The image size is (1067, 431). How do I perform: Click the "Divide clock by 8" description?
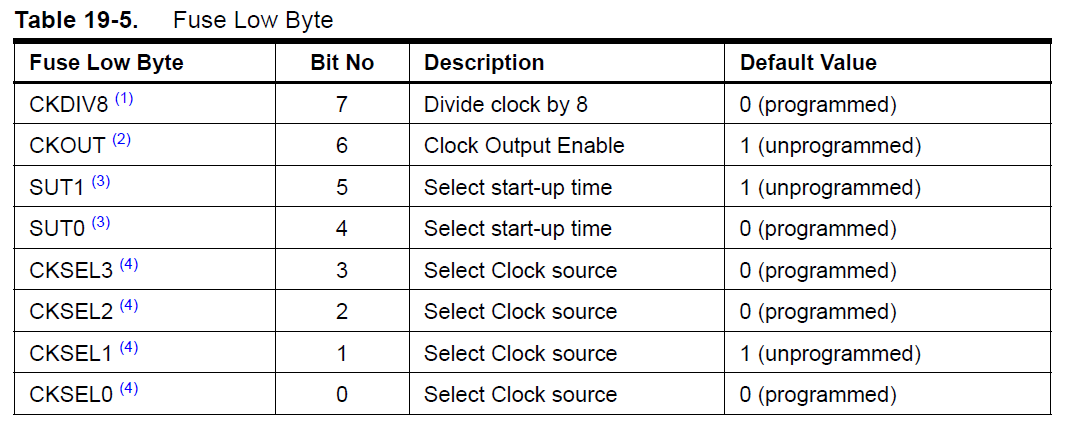click(x=506, y=104)
